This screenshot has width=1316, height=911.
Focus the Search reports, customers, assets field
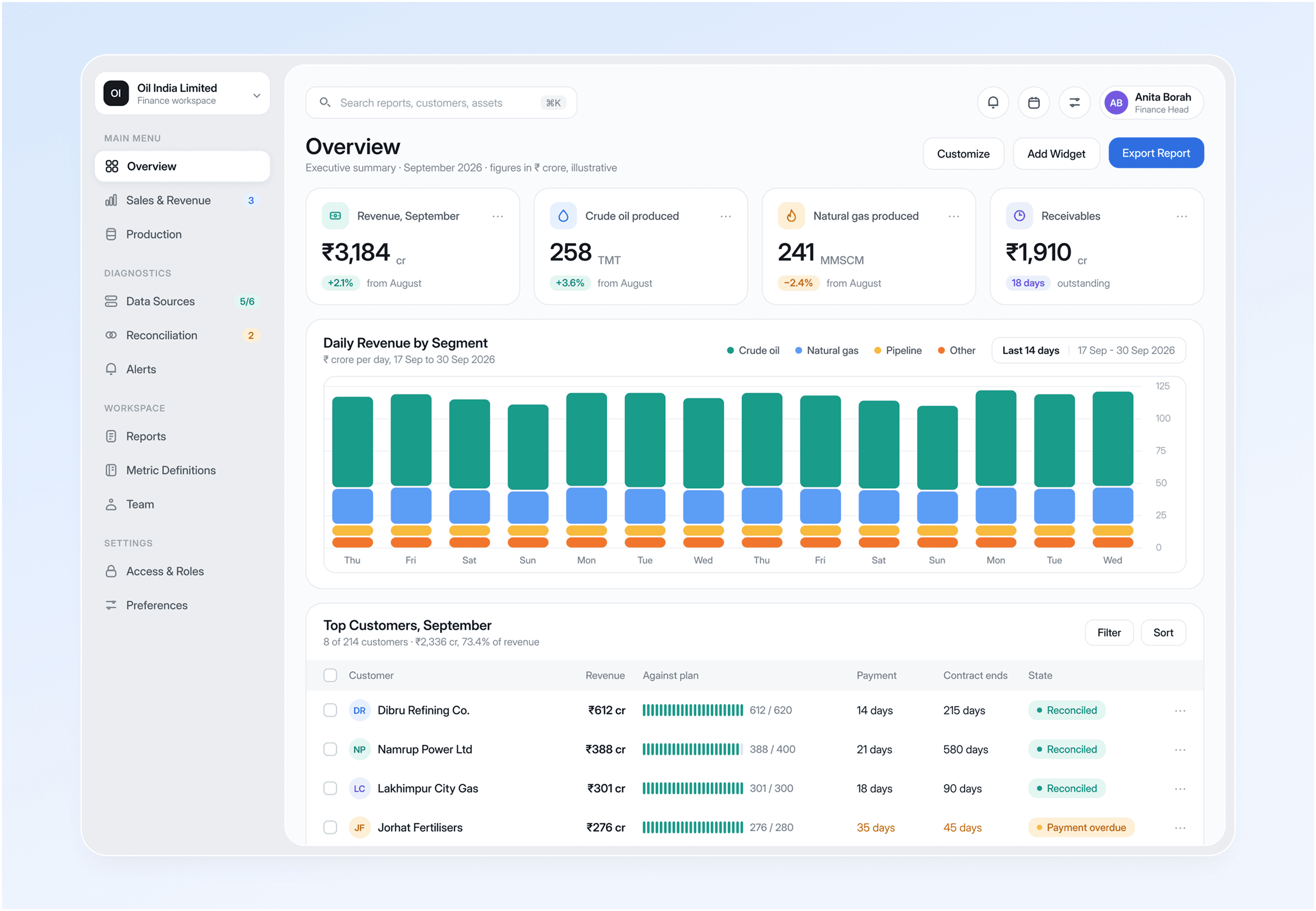click(x=441, y=103)
